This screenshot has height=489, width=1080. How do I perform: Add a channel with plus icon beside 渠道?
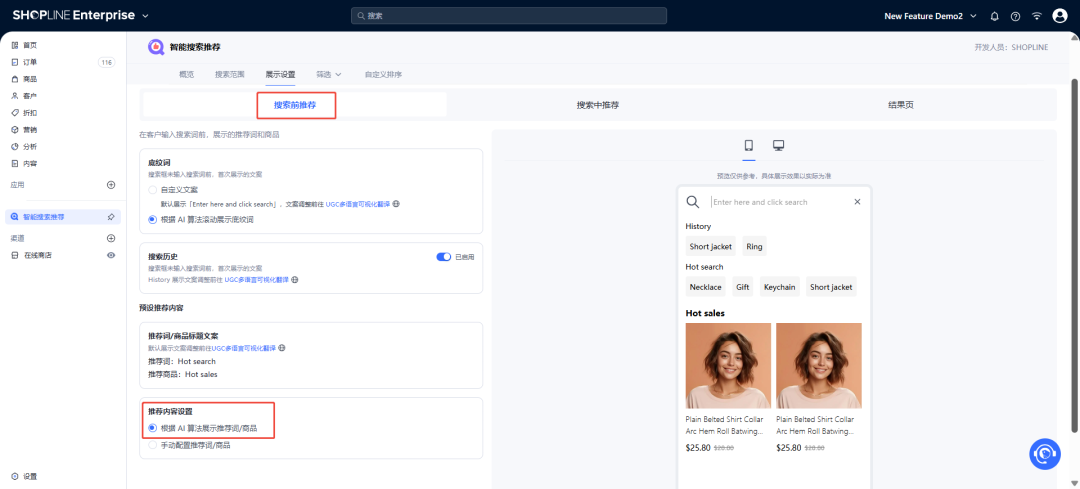(111, 238)
